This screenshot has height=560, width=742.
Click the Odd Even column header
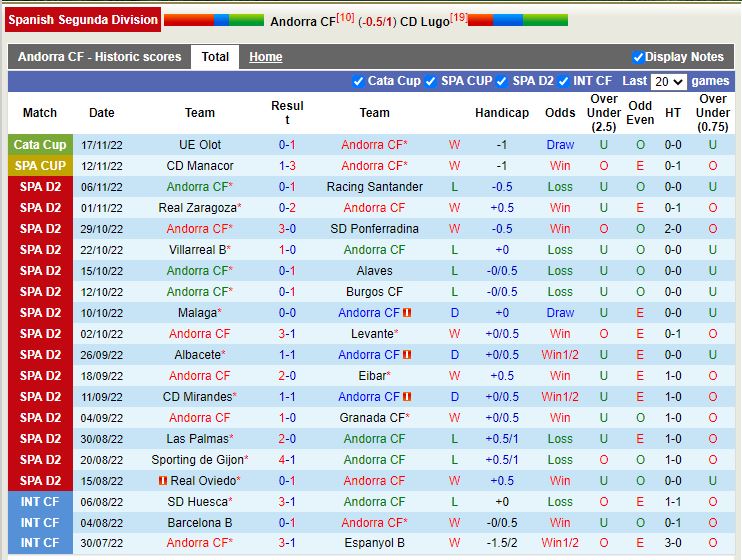tap(640, 113)
